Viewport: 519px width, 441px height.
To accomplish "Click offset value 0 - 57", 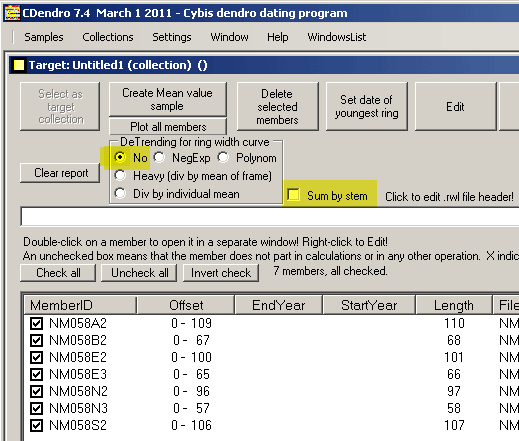I will [x=191, y=408].
